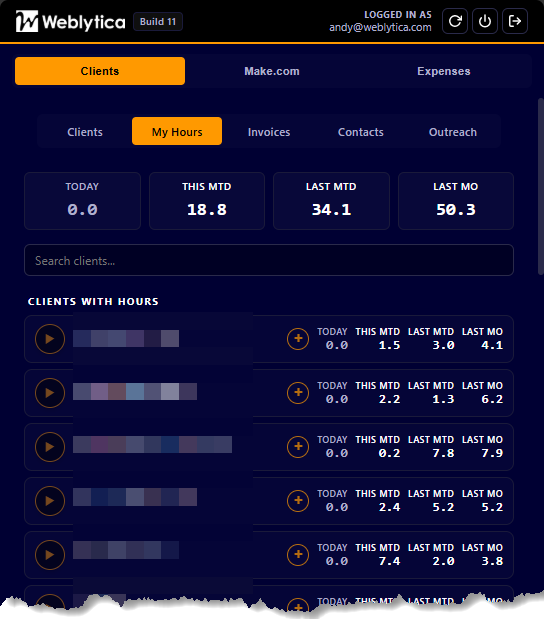
Task: Add hours via plus icon, row with 3.8 last mo
Action: tap(298, 555)
